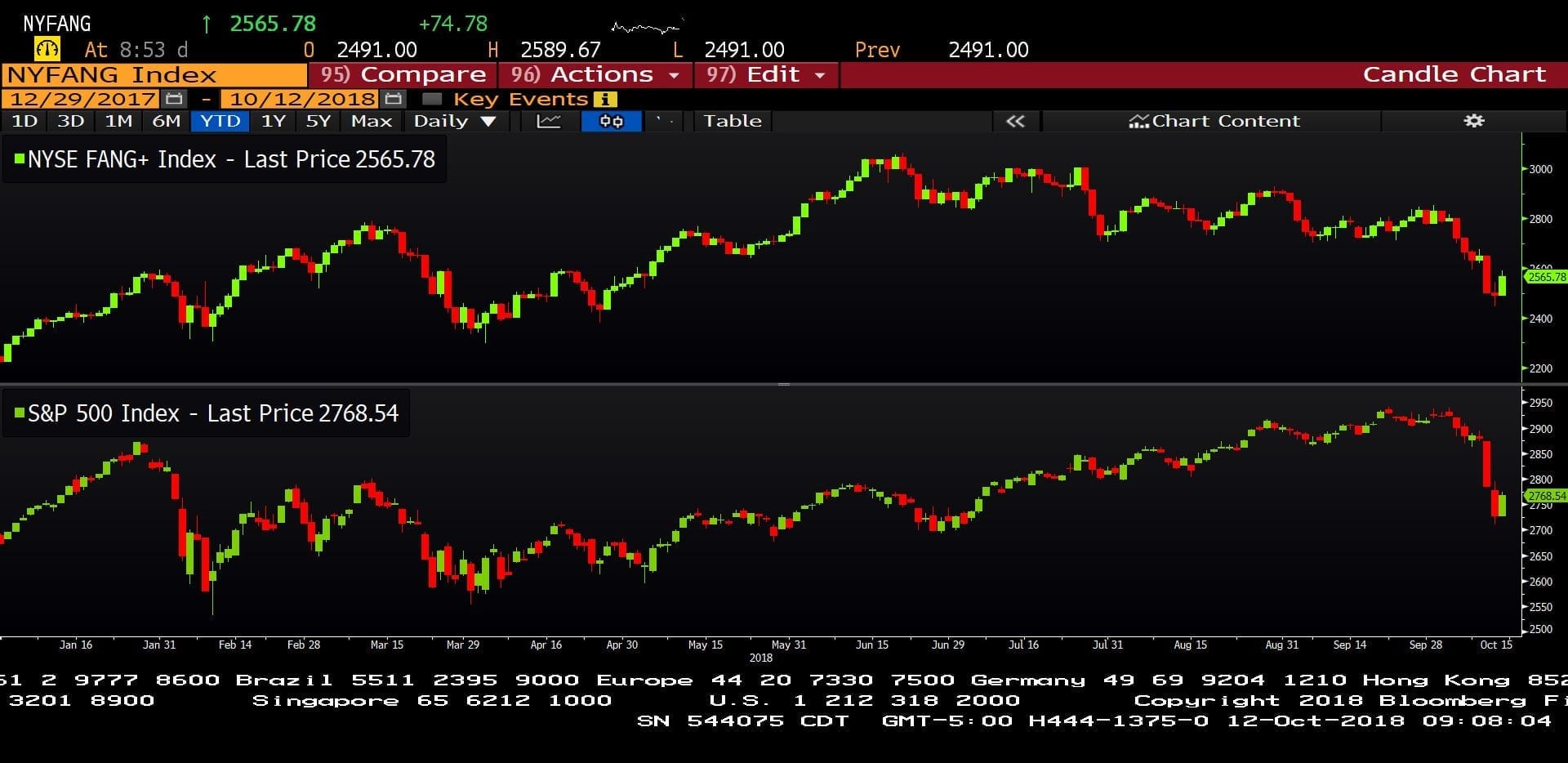Open the Chart Content panel button
Image resolution: width=1568 pixels, height=763 pixels.
pyautogui.click(x=1213, y=121)
